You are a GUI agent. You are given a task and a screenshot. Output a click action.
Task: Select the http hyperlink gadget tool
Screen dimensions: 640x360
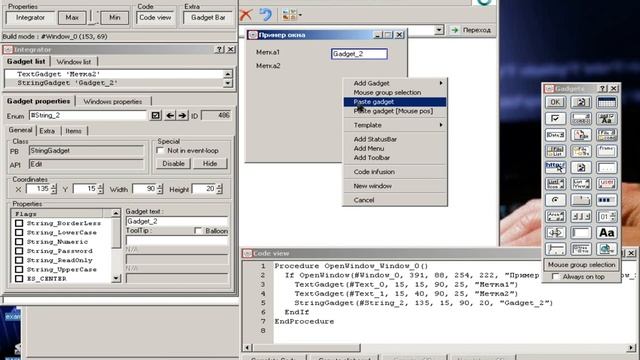pos(555,167)
